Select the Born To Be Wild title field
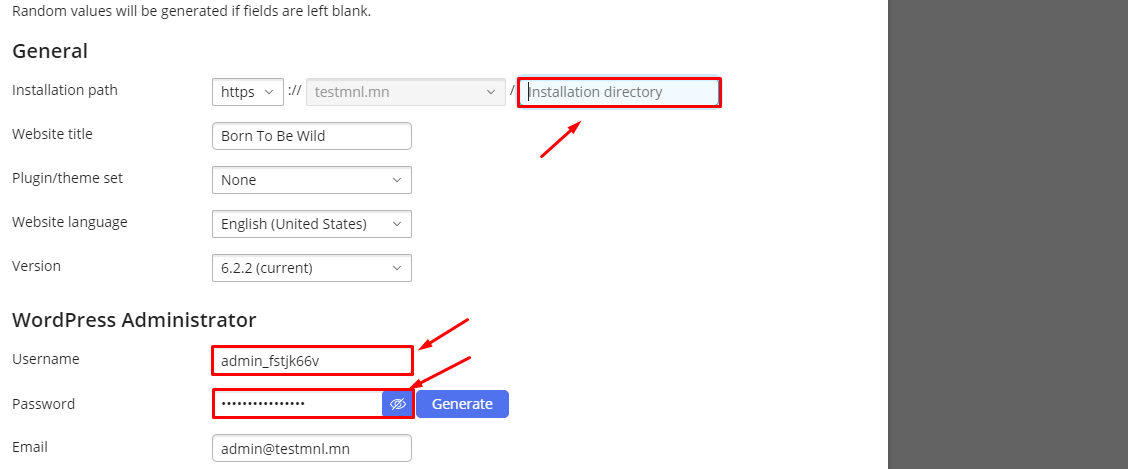The image size is (1128, 469). click(311, 136)
